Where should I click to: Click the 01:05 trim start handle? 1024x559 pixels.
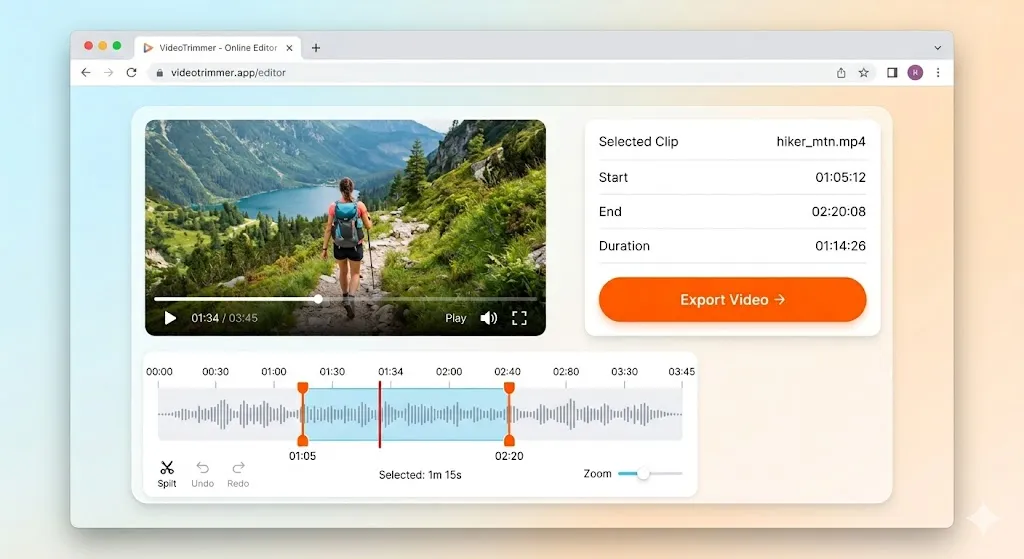click(302, 414)
